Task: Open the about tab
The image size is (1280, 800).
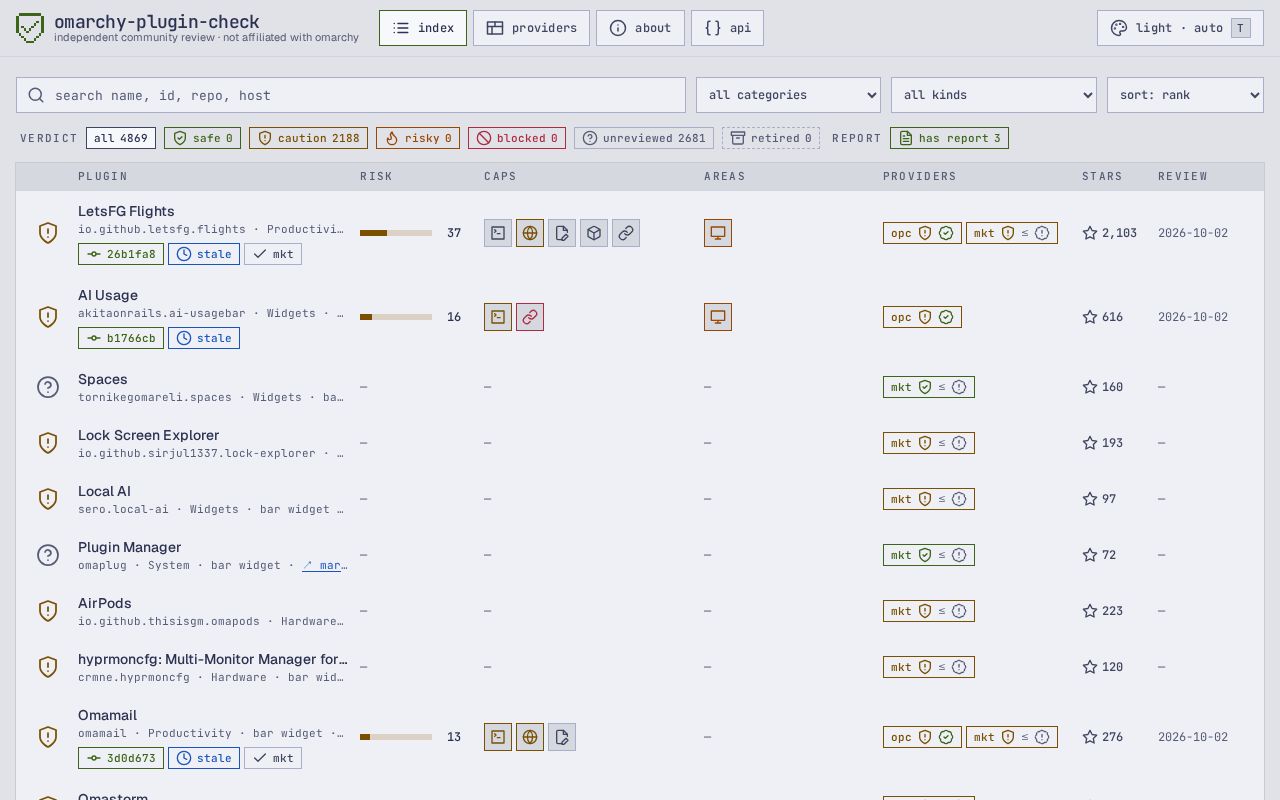Action: [x=640, y=28]
